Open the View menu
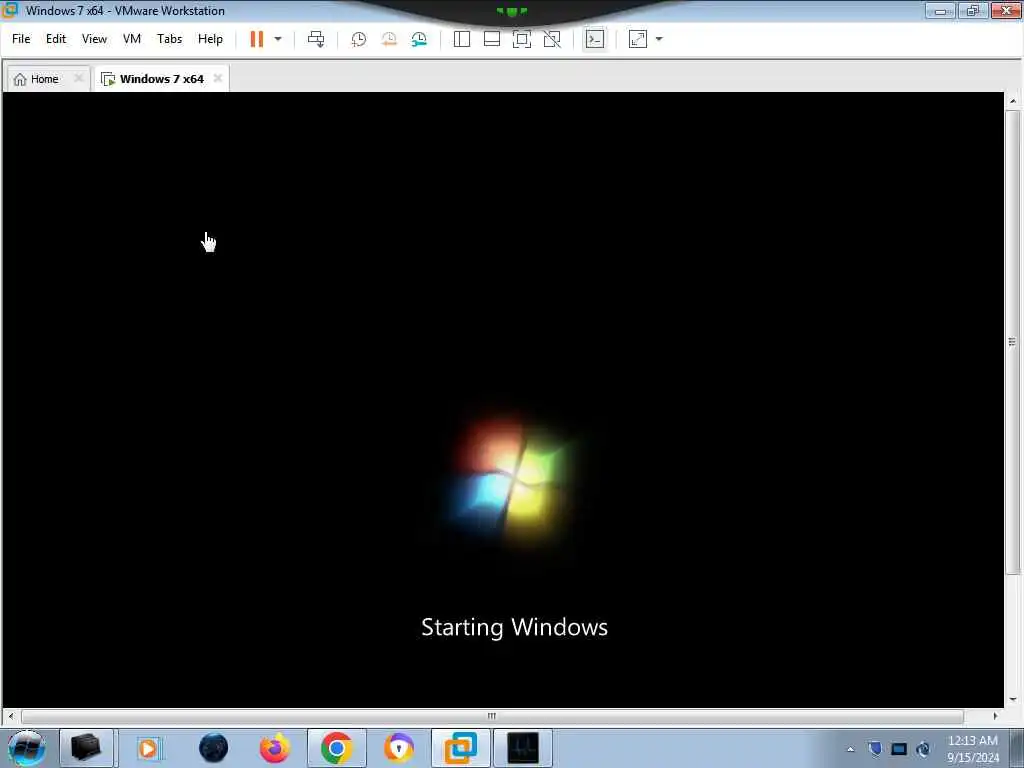This screenshot has width=1024, height=768. 94,39
